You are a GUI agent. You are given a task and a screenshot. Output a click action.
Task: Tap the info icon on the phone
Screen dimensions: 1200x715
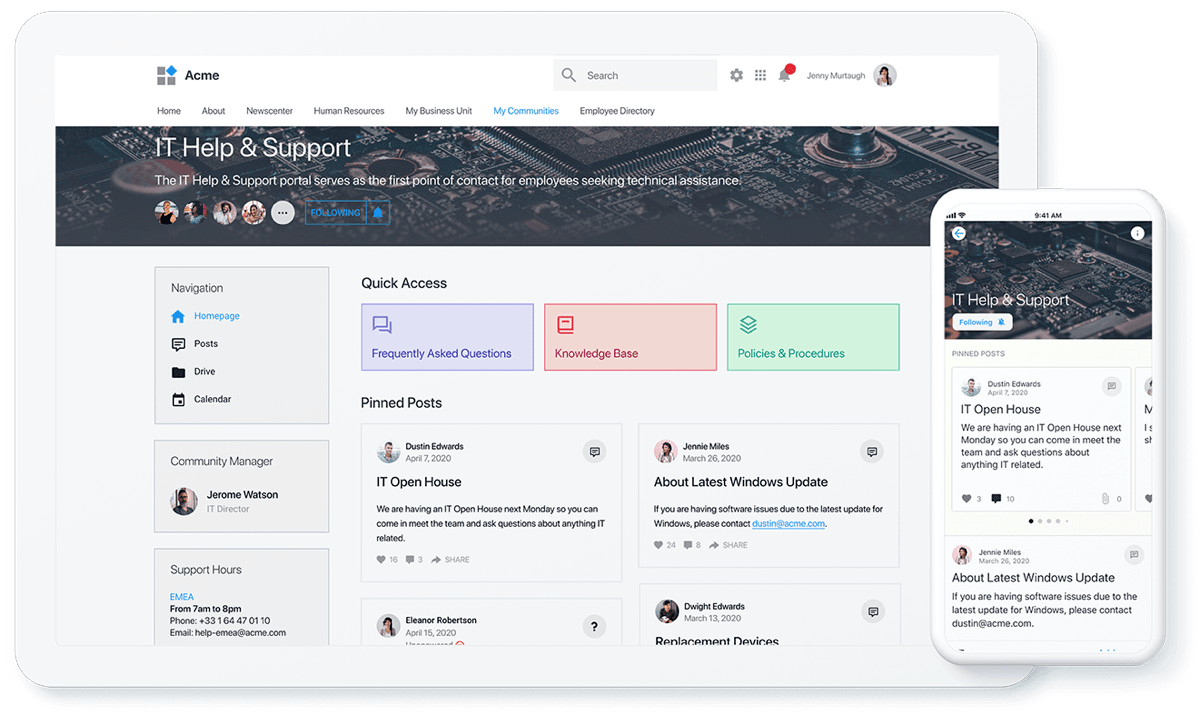[1137, 233]
